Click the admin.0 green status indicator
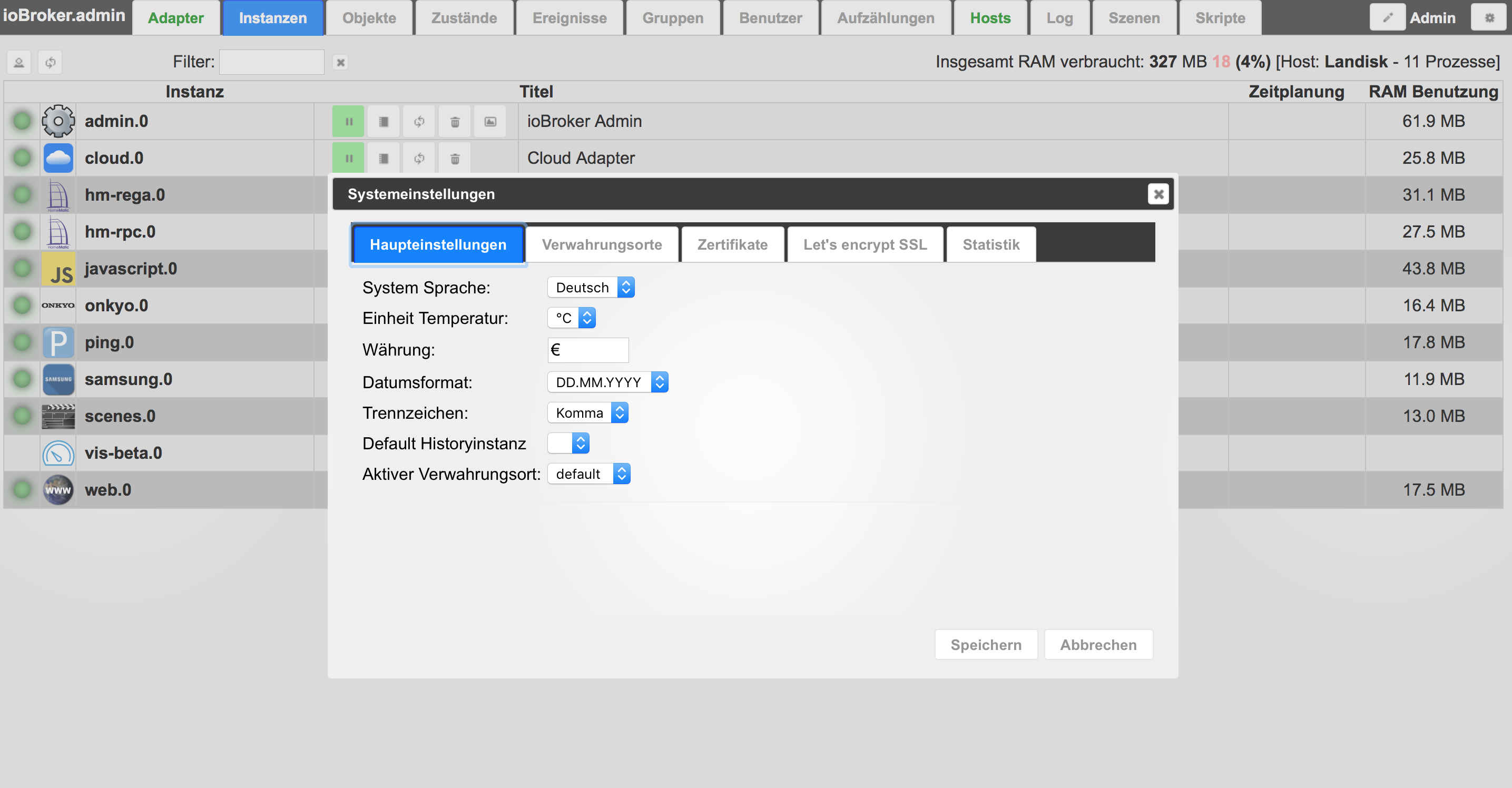Screen dimensions: 1512x788 point(22,122)
